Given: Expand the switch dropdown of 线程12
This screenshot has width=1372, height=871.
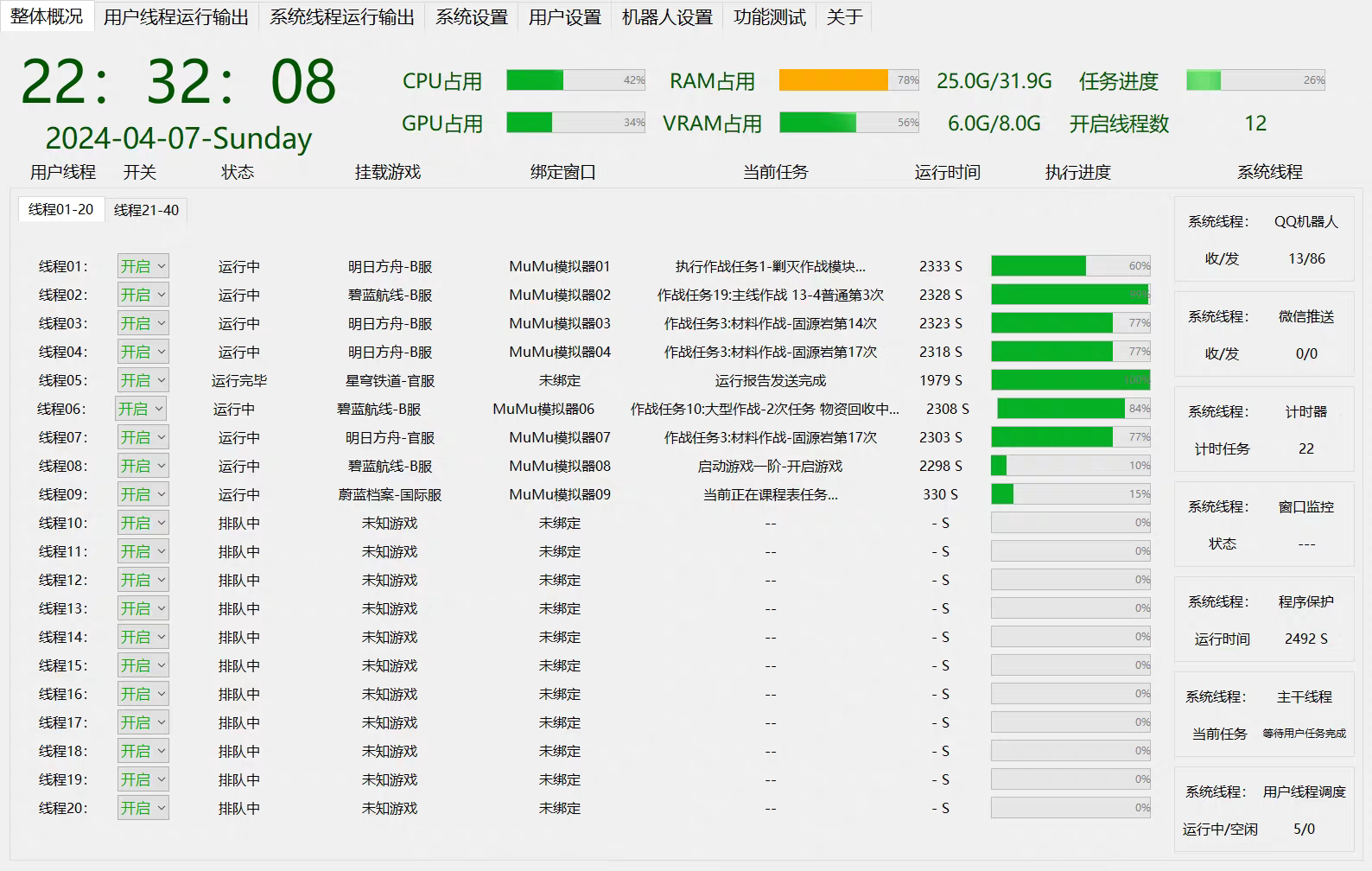Looking at the screenshot, I should pyautogui.click(x=143, y=580).
